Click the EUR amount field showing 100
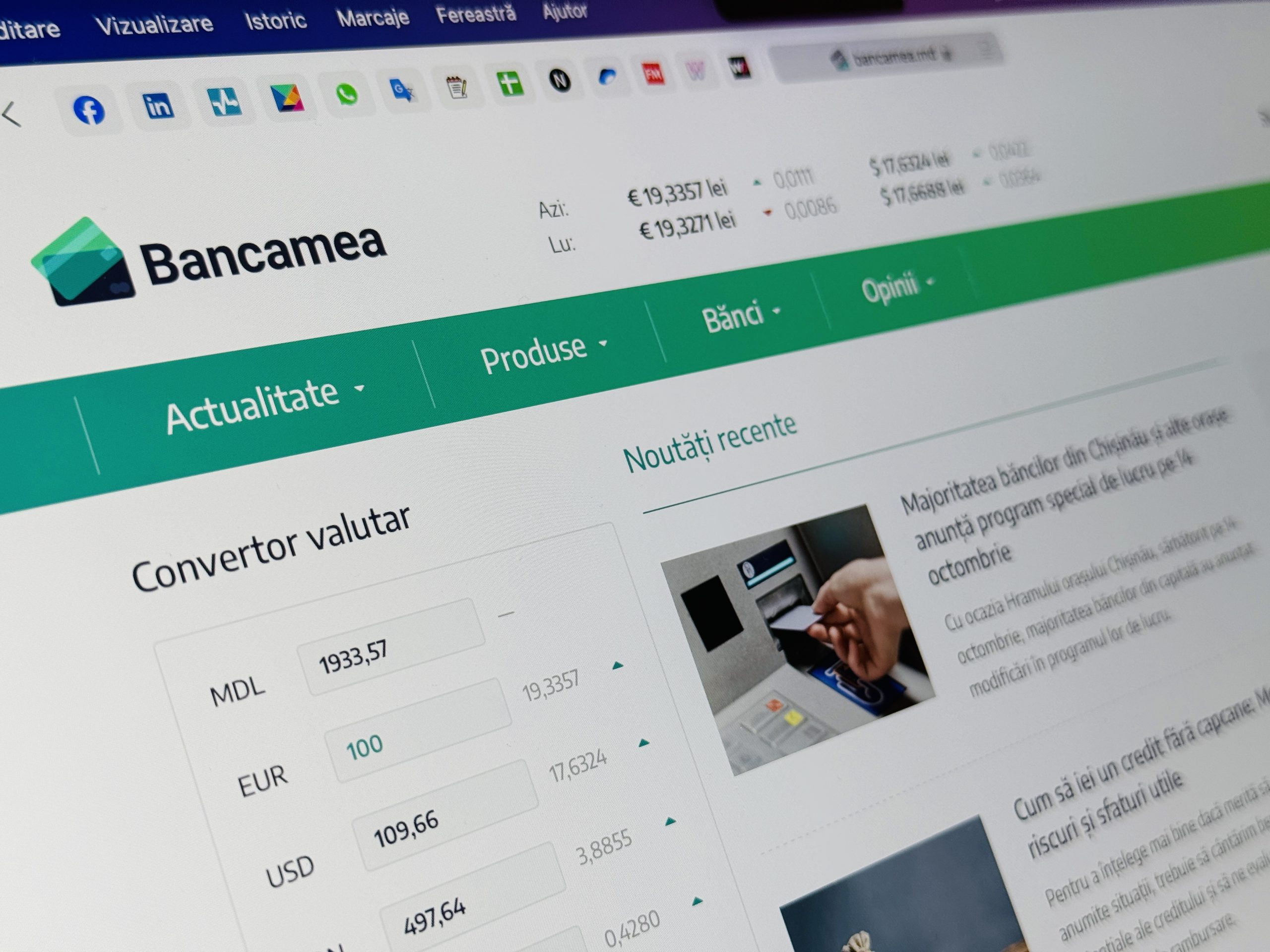1270x952 pixels. tap(417, 730)
